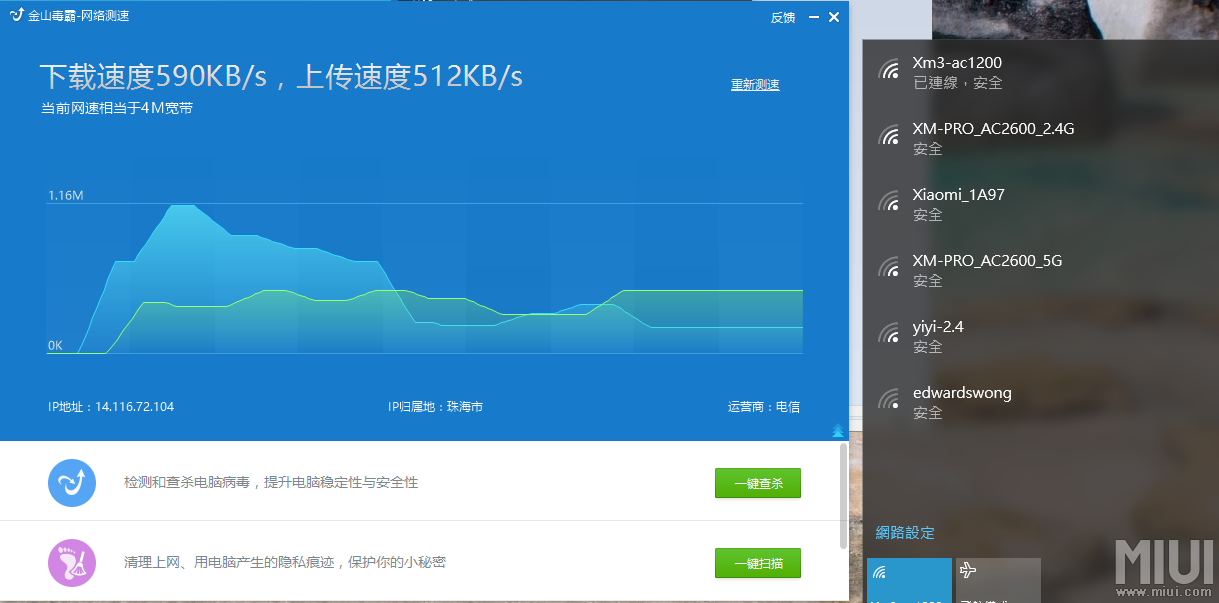Image resolution: width=1219 pixels, height=603 pixels.
Task: Click the IP地址 14.116.72.104 text
Action: pyautogui.click(x=111, y=407)
